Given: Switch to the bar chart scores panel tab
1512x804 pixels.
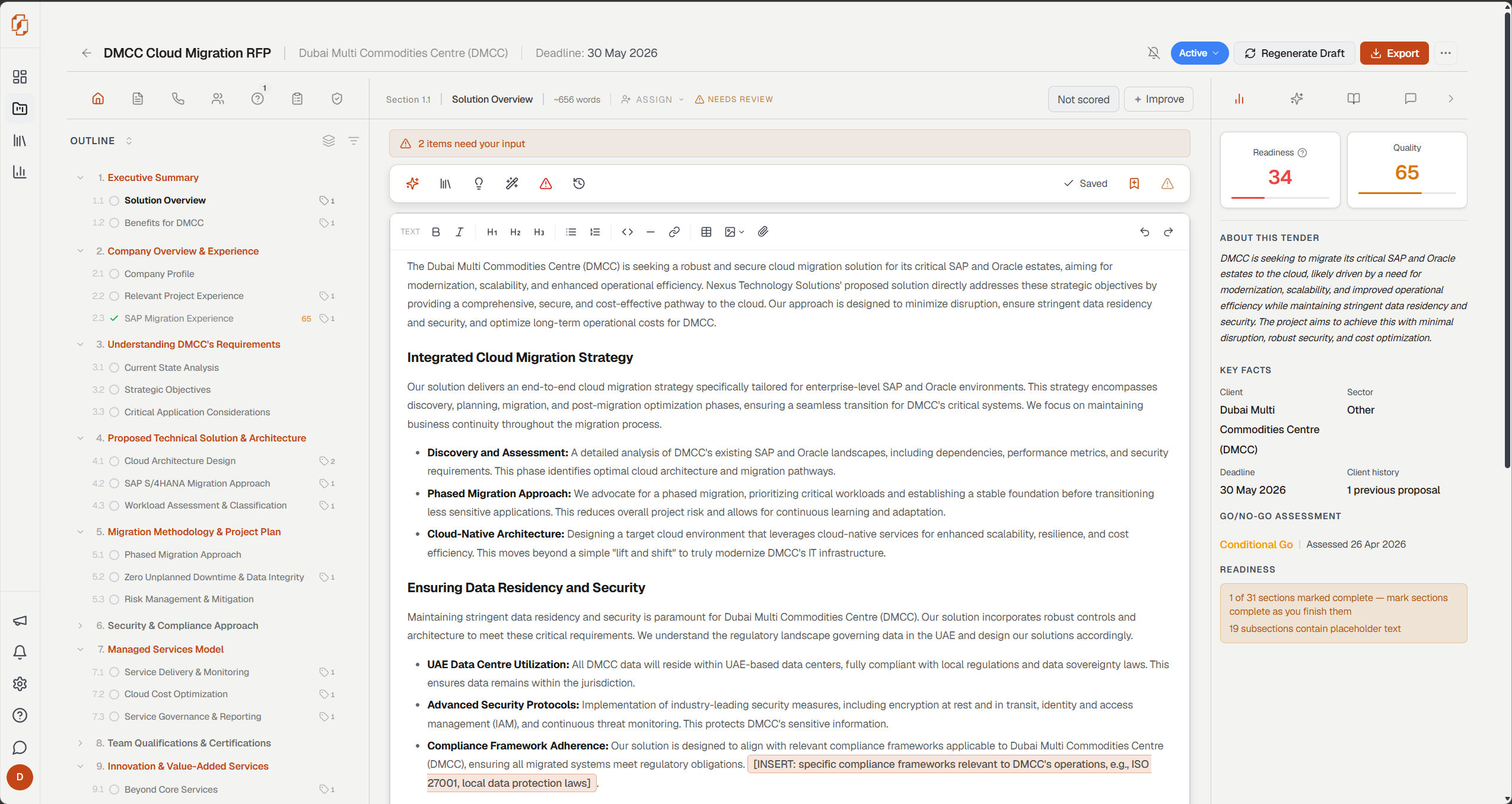Looking at the screenshot, I should click(x=1239, y=99).
